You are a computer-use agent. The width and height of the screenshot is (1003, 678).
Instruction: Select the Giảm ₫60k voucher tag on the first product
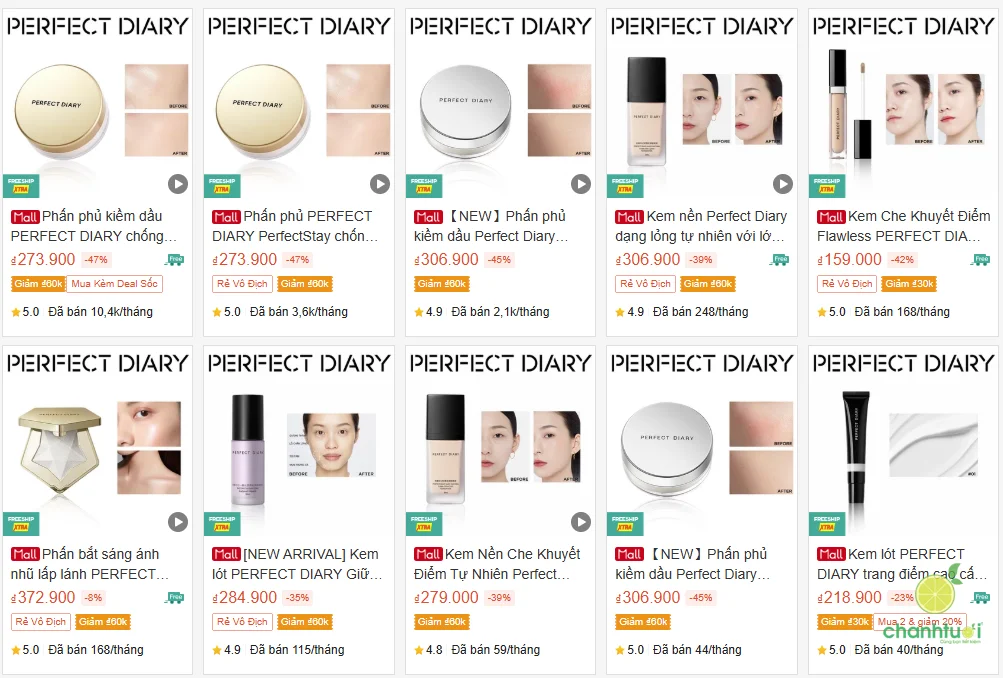tap(37, 283)
